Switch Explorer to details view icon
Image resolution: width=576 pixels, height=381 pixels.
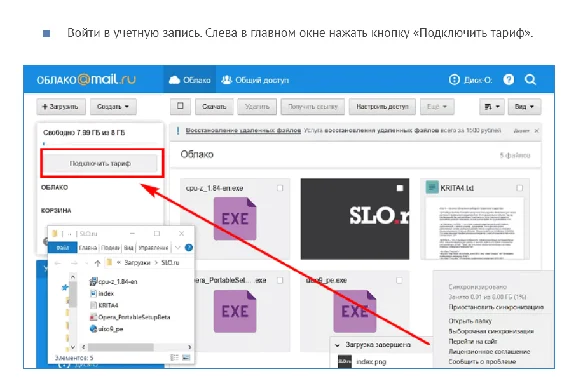click(174, 357)
